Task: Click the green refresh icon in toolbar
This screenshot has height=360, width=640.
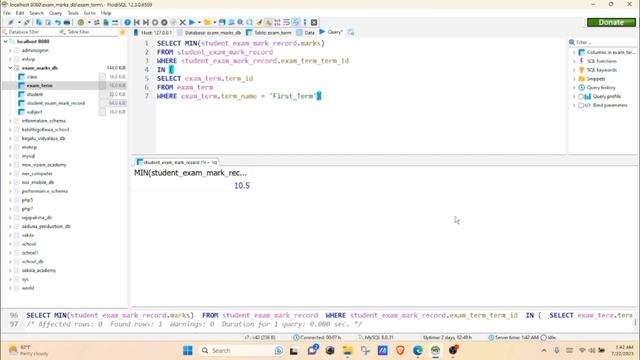Action: coord(81,22)
